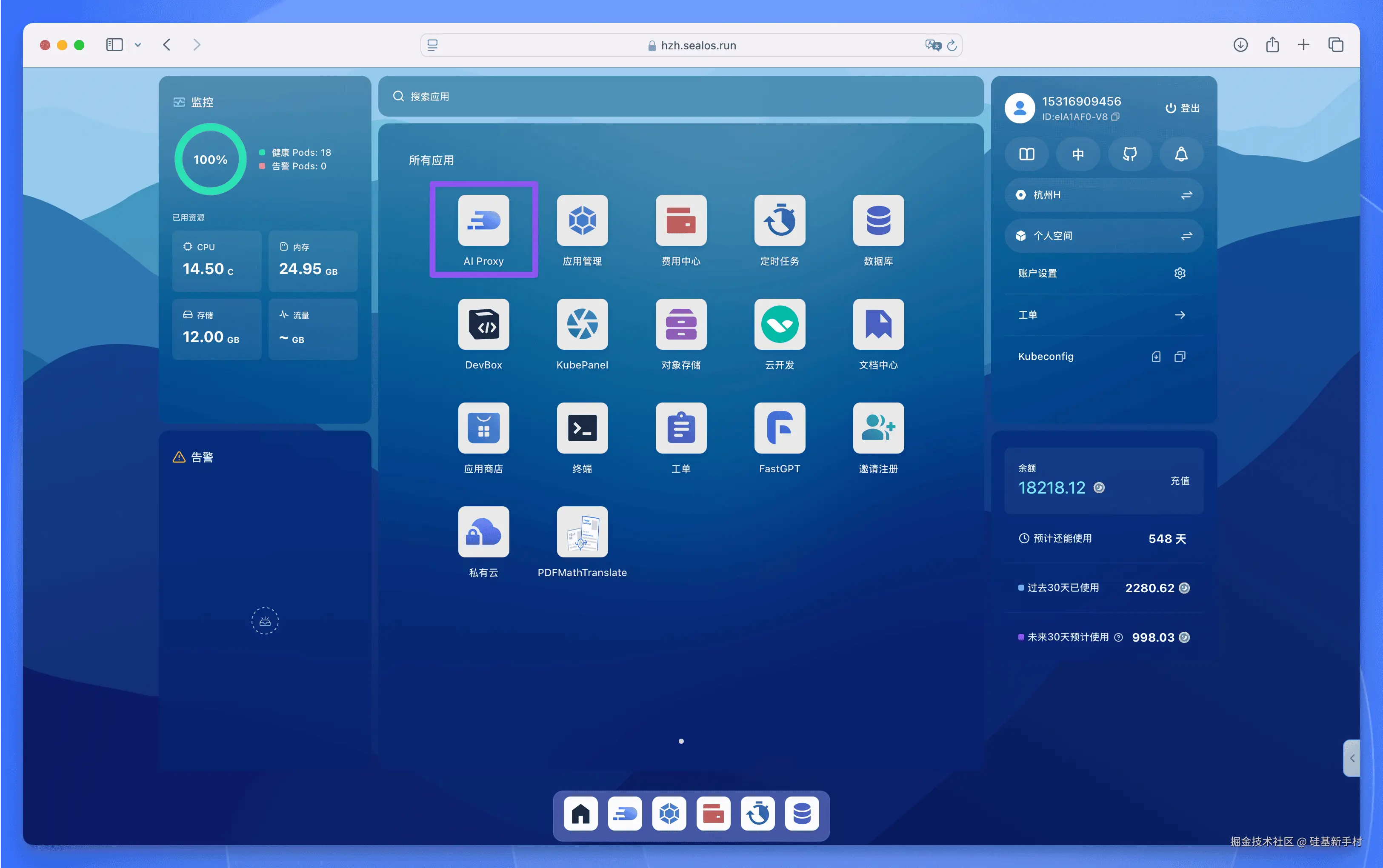Open the 终端 terminal app
The width and height of the screenshot is (1383, 868).
point(582,428)
